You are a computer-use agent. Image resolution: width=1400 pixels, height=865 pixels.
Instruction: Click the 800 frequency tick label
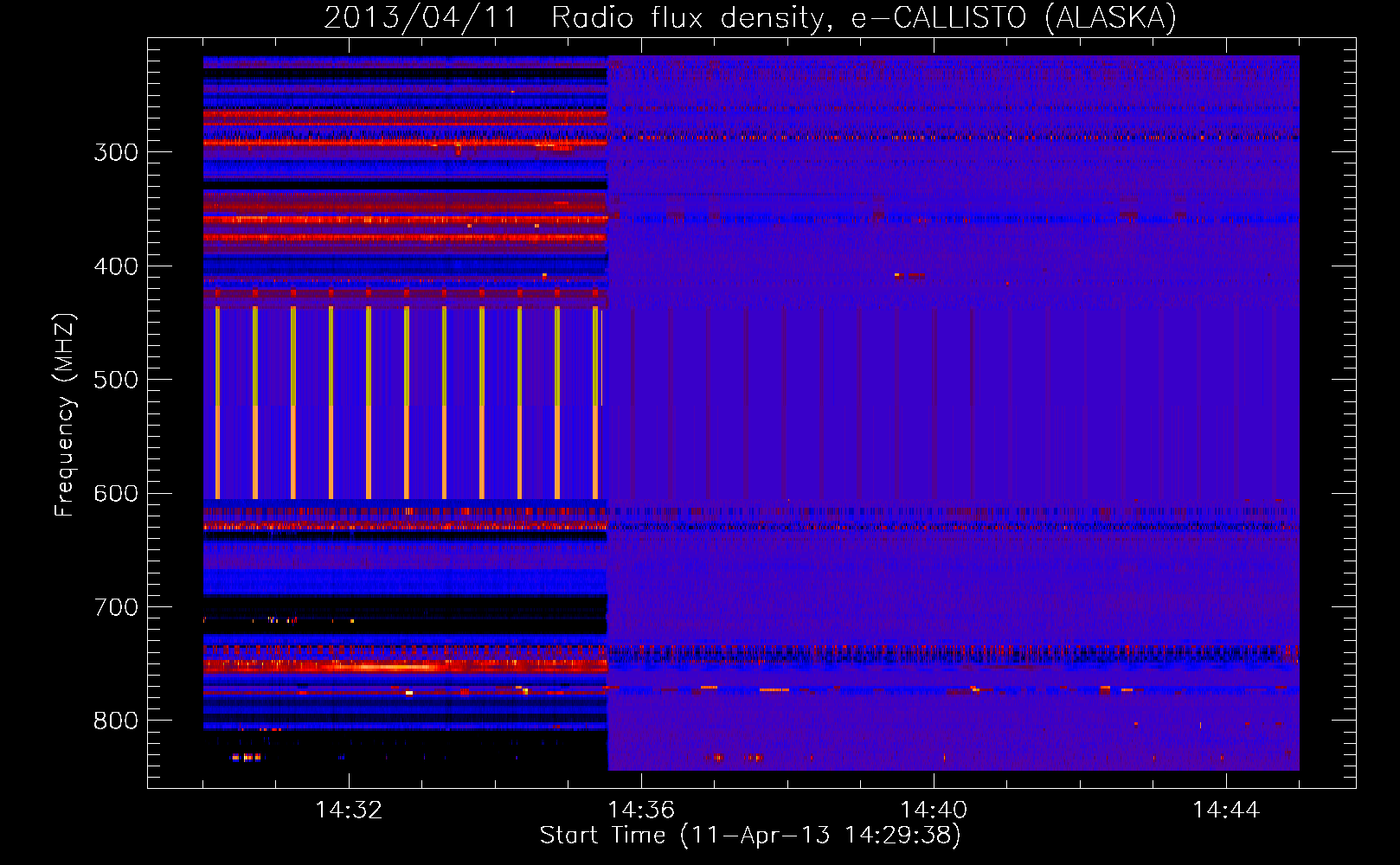pyautogui.click(x=116, y=721)
